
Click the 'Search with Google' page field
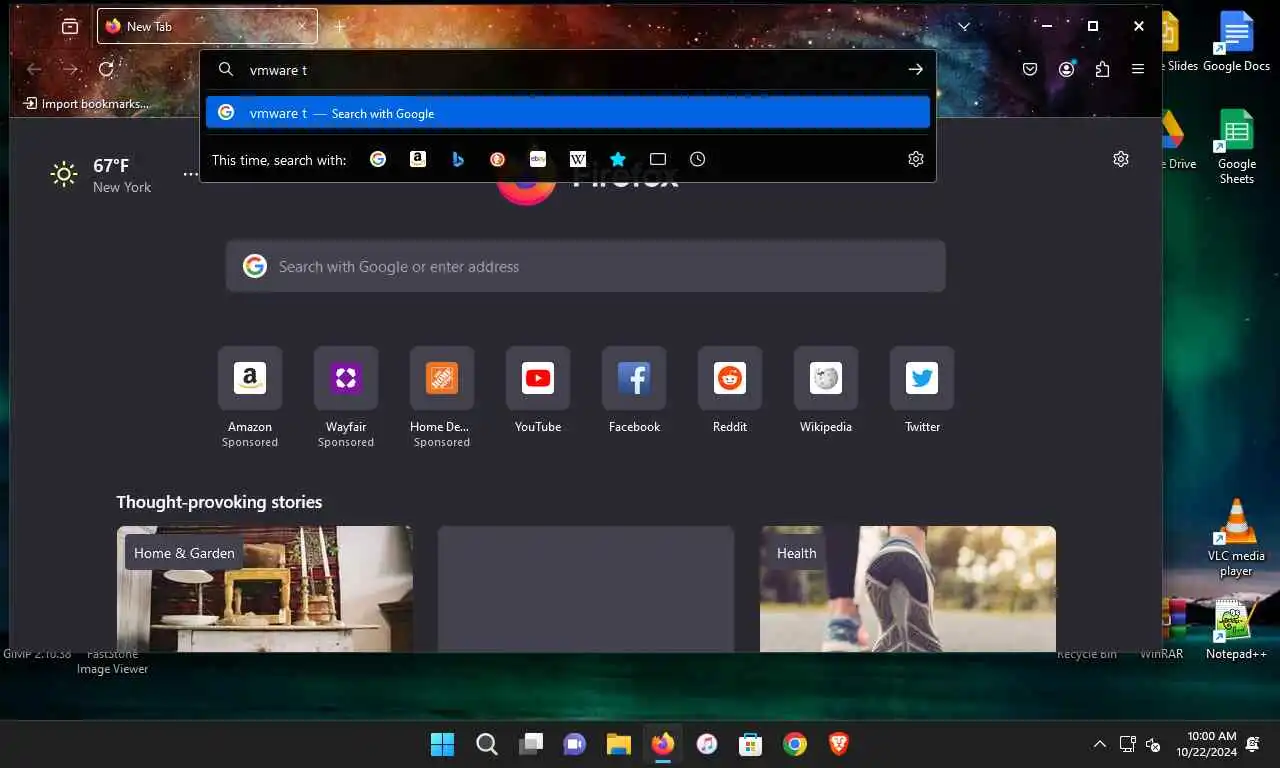coord(585,266)
